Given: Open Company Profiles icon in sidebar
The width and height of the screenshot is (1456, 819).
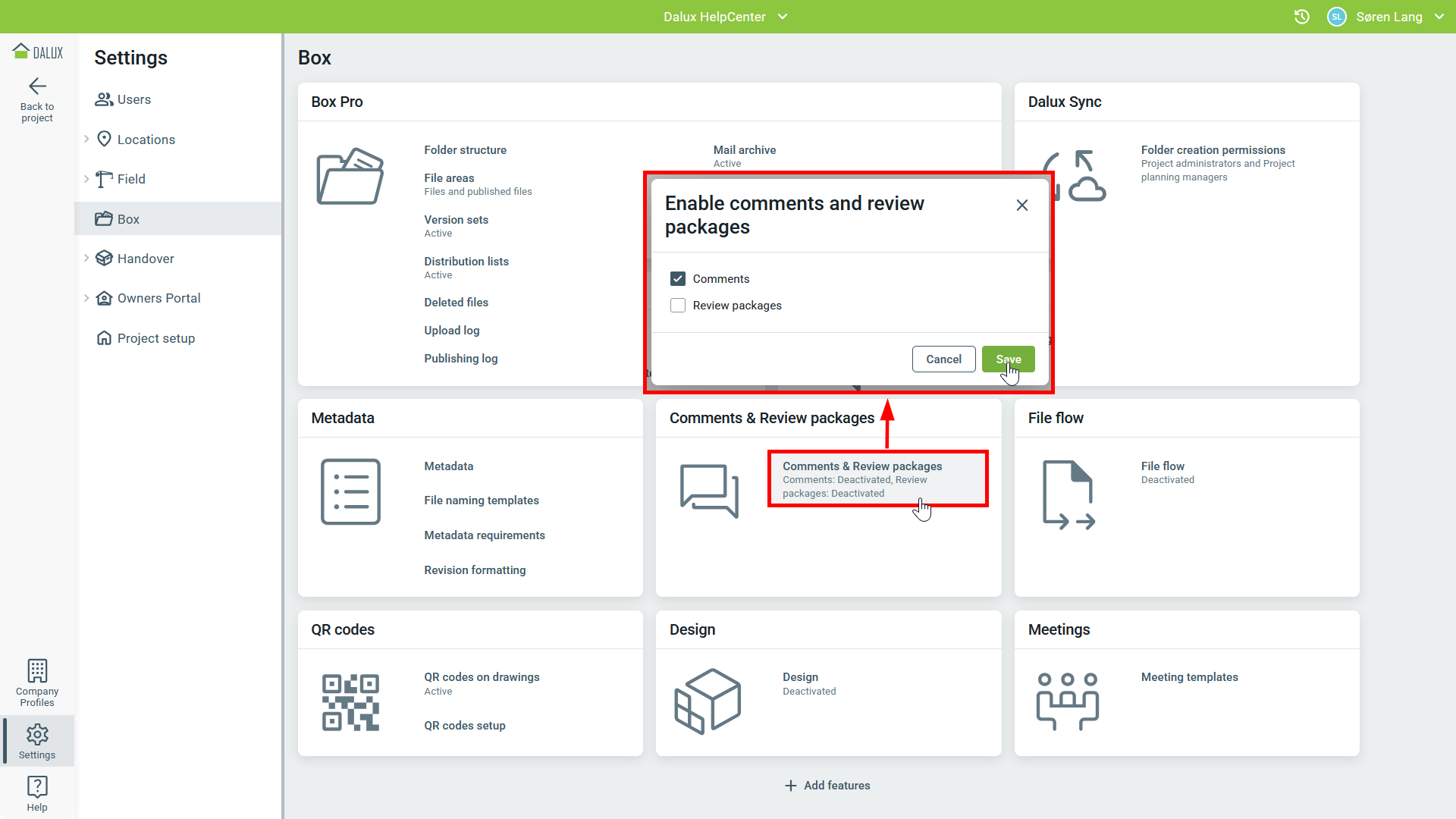Looking at the screenshot, I should tap(37, 671).
